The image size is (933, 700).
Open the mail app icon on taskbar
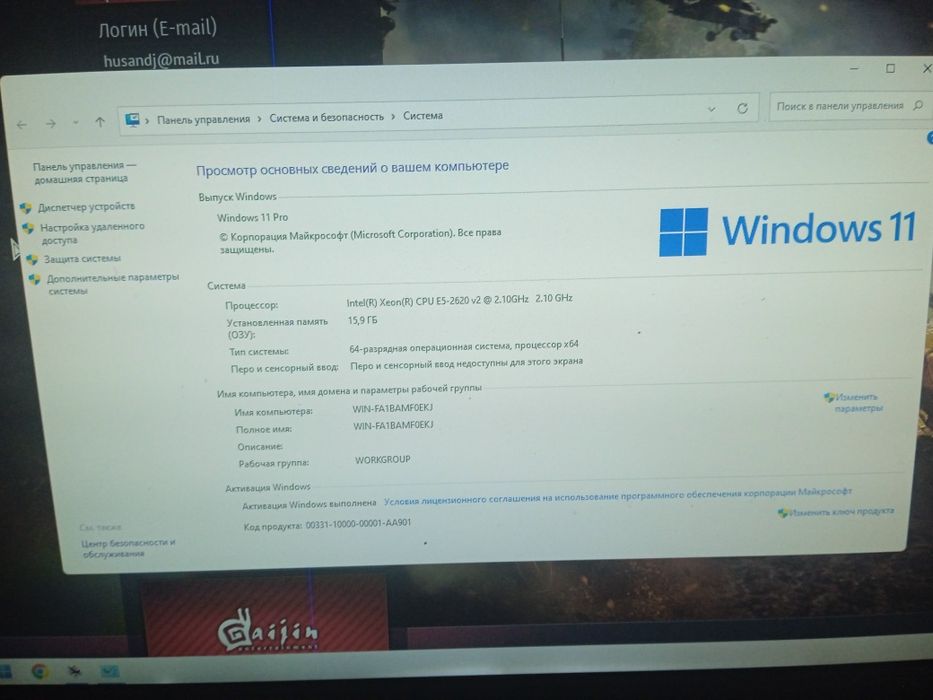coord(109,671)
